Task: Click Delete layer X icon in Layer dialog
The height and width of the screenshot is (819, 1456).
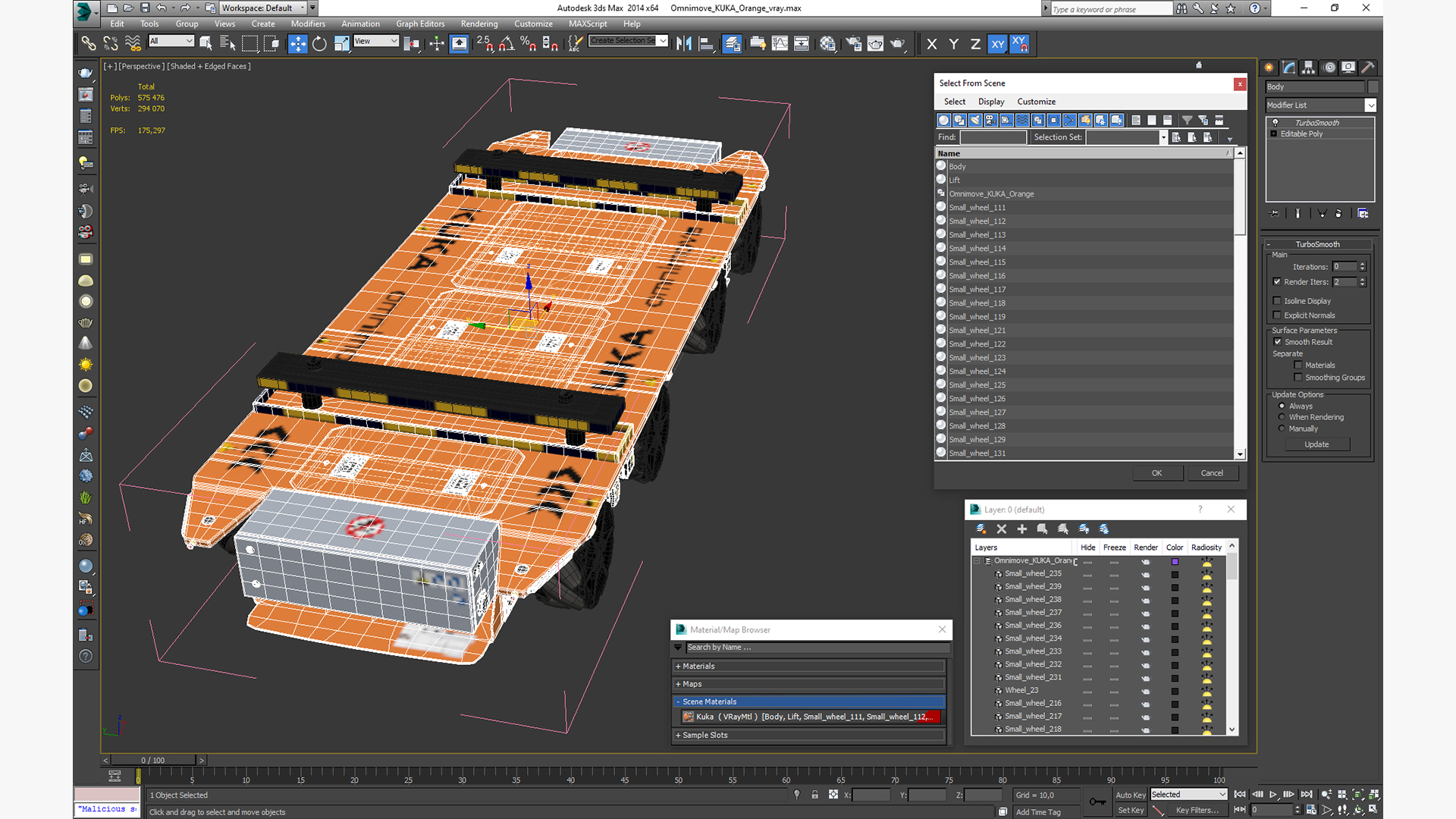Action: 1002,529
